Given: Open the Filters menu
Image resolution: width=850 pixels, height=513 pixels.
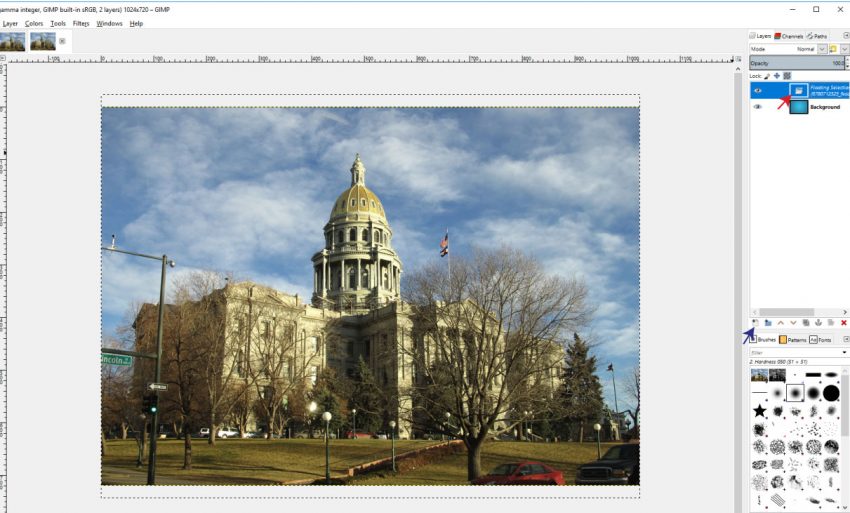Looking at the screenshot, I should pyautogui.click(x=81, y=23).
